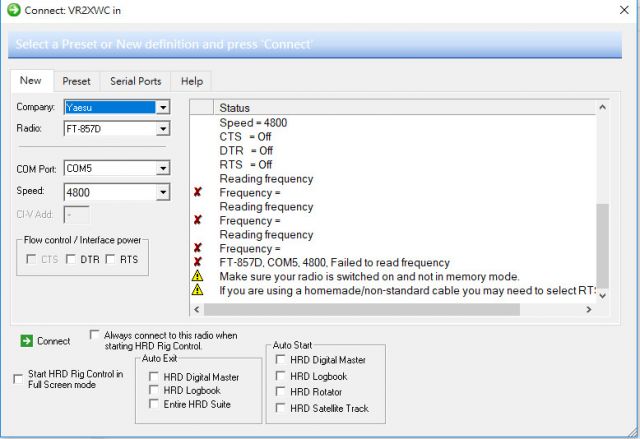This screenshot has width=640, height=439.
Task: Click the vertical scrollbar thumb in status list
Action: click(602, 246)
